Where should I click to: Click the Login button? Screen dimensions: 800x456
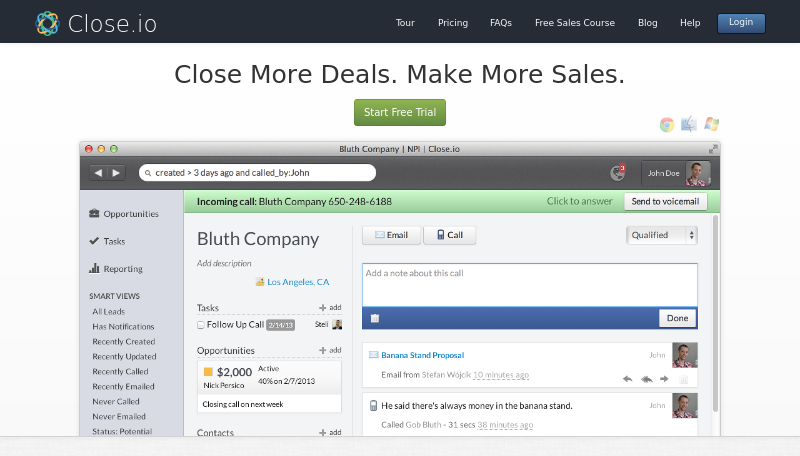tap(741, 23)
